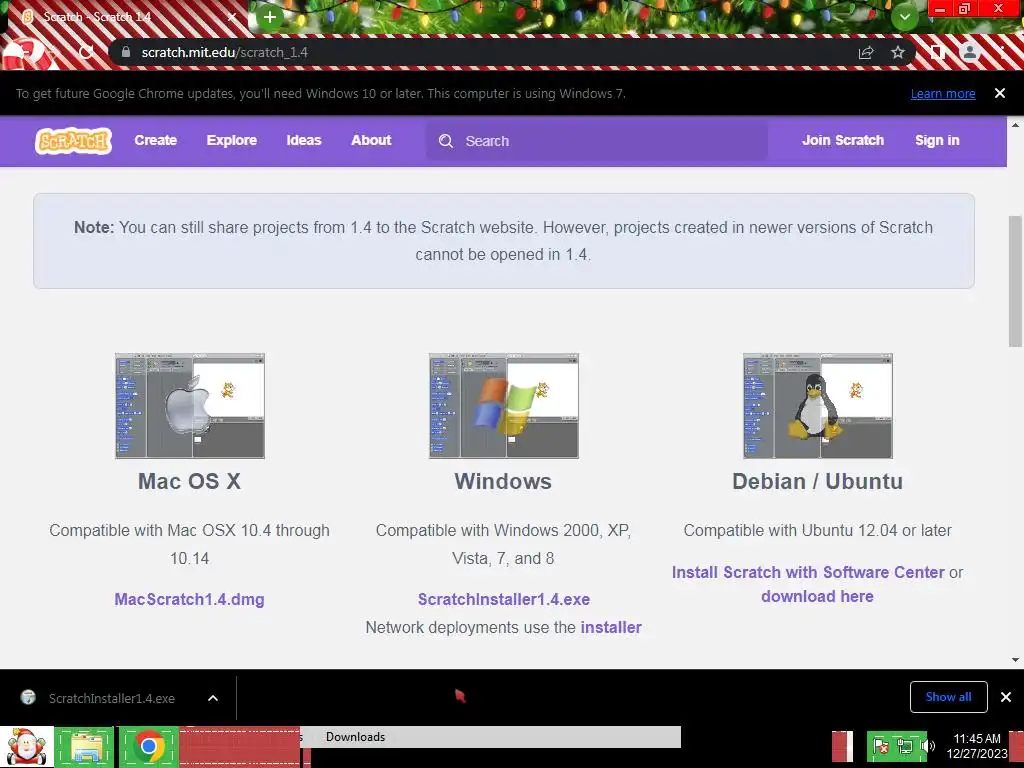Click the volume icon in system tray
The width and height of the screenshot is (1024, 768).
click(x=928, y=746)
